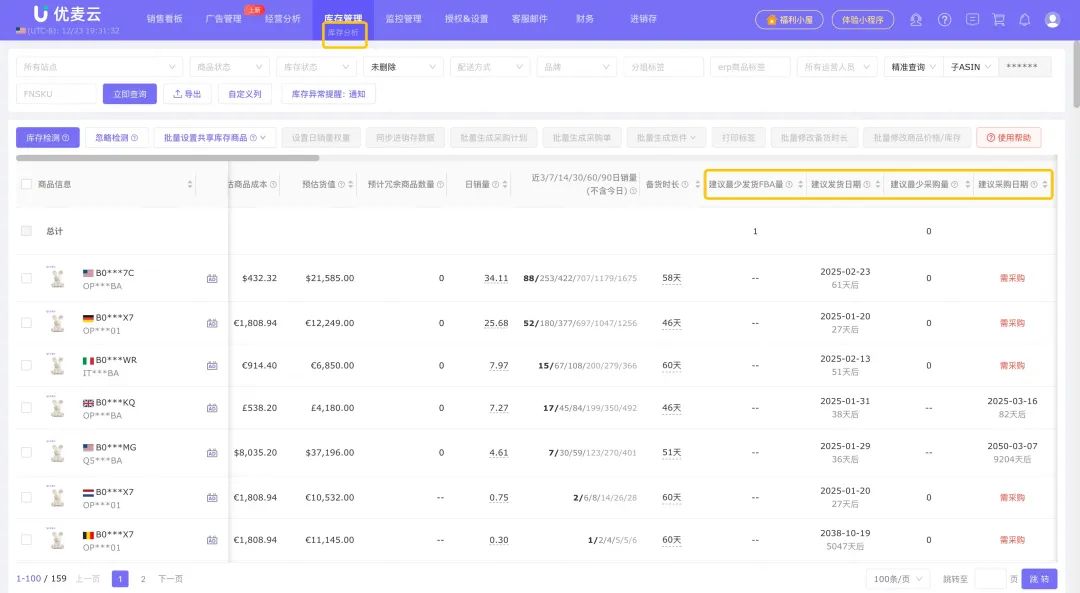Screen dimensions: 1080x593
Task: Sort by 日销量 column arrows
Action: pyautogui.click(x=505, y=185)
